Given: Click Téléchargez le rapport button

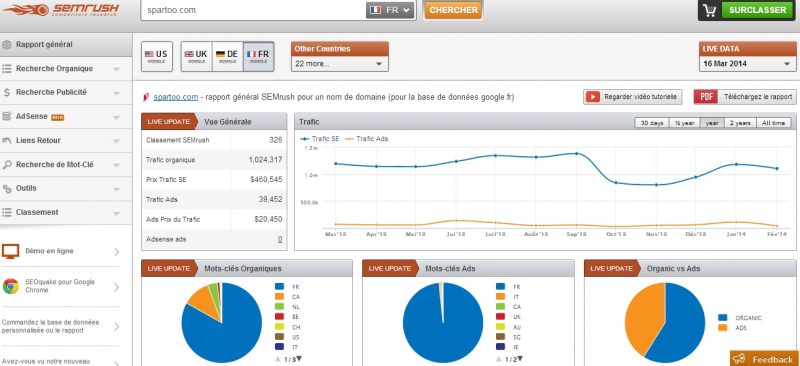Looking at the screenshot, I should (745, 97).
